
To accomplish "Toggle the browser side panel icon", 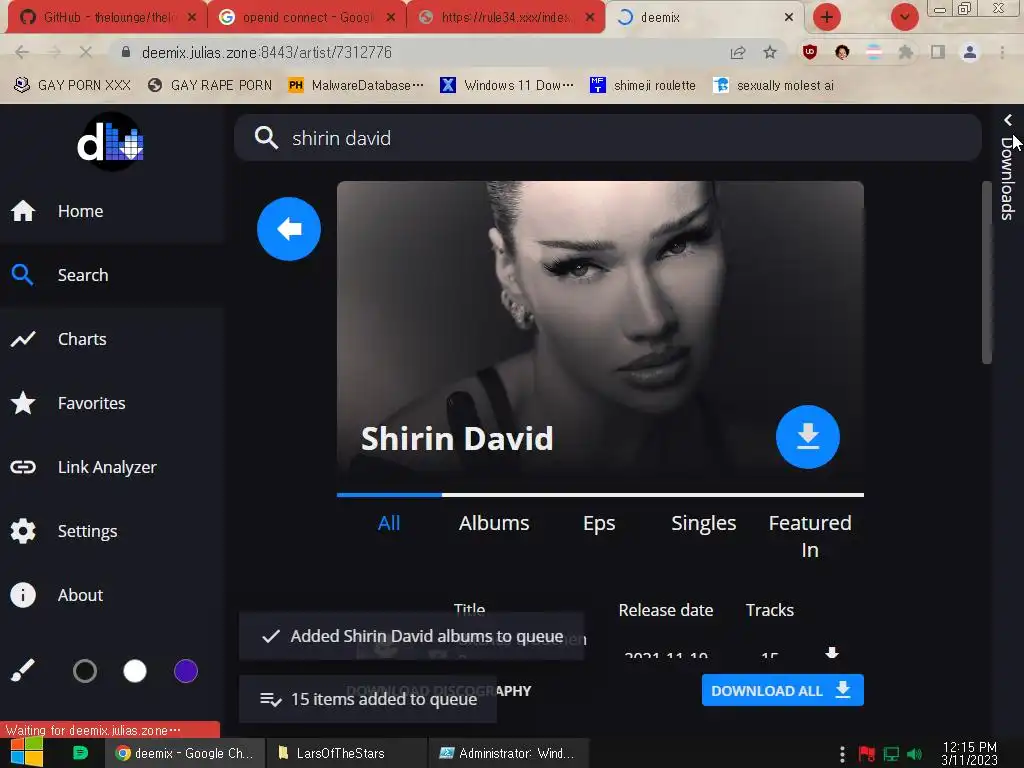I will [938, 52].
